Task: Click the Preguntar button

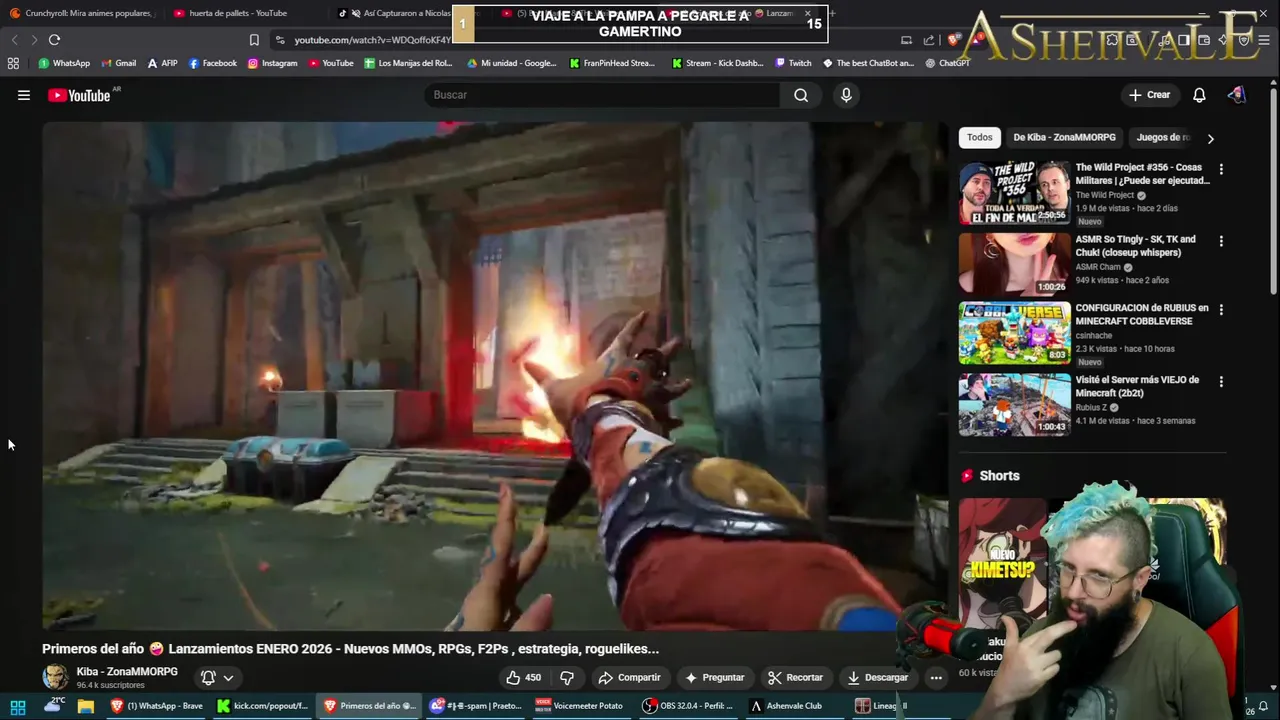Action: tap(714, 677)
